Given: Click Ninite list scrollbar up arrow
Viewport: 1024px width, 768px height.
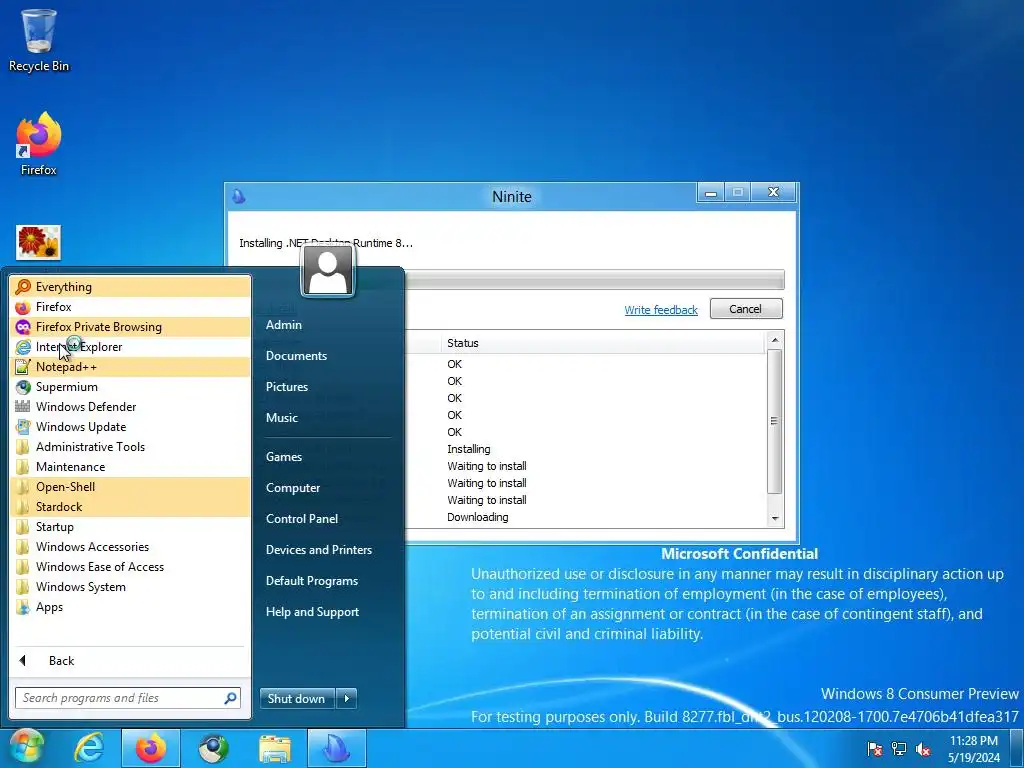Looking at the screenshot, I should (x=775, y=340).
